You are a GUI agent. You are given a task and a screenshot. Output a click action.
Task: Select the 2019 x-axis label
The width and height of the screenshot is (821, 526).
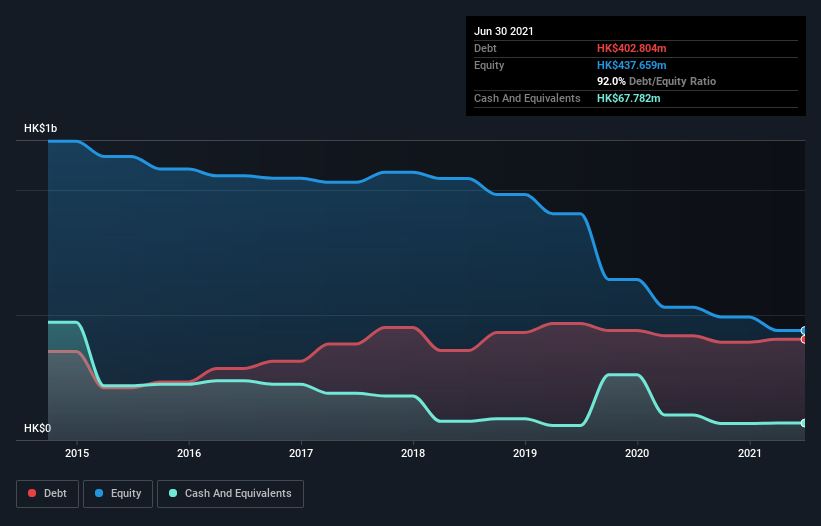525,453
